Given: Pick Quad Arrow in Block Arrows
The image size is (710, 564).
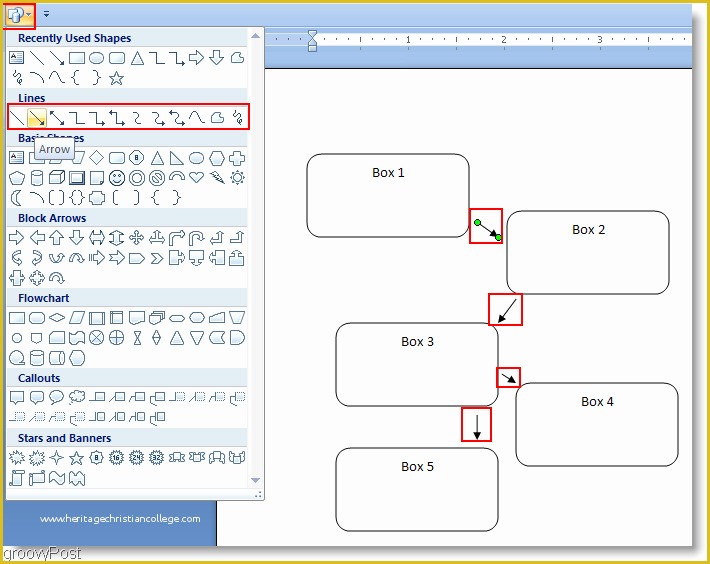Looking at the screenshot, I should 136,238.
